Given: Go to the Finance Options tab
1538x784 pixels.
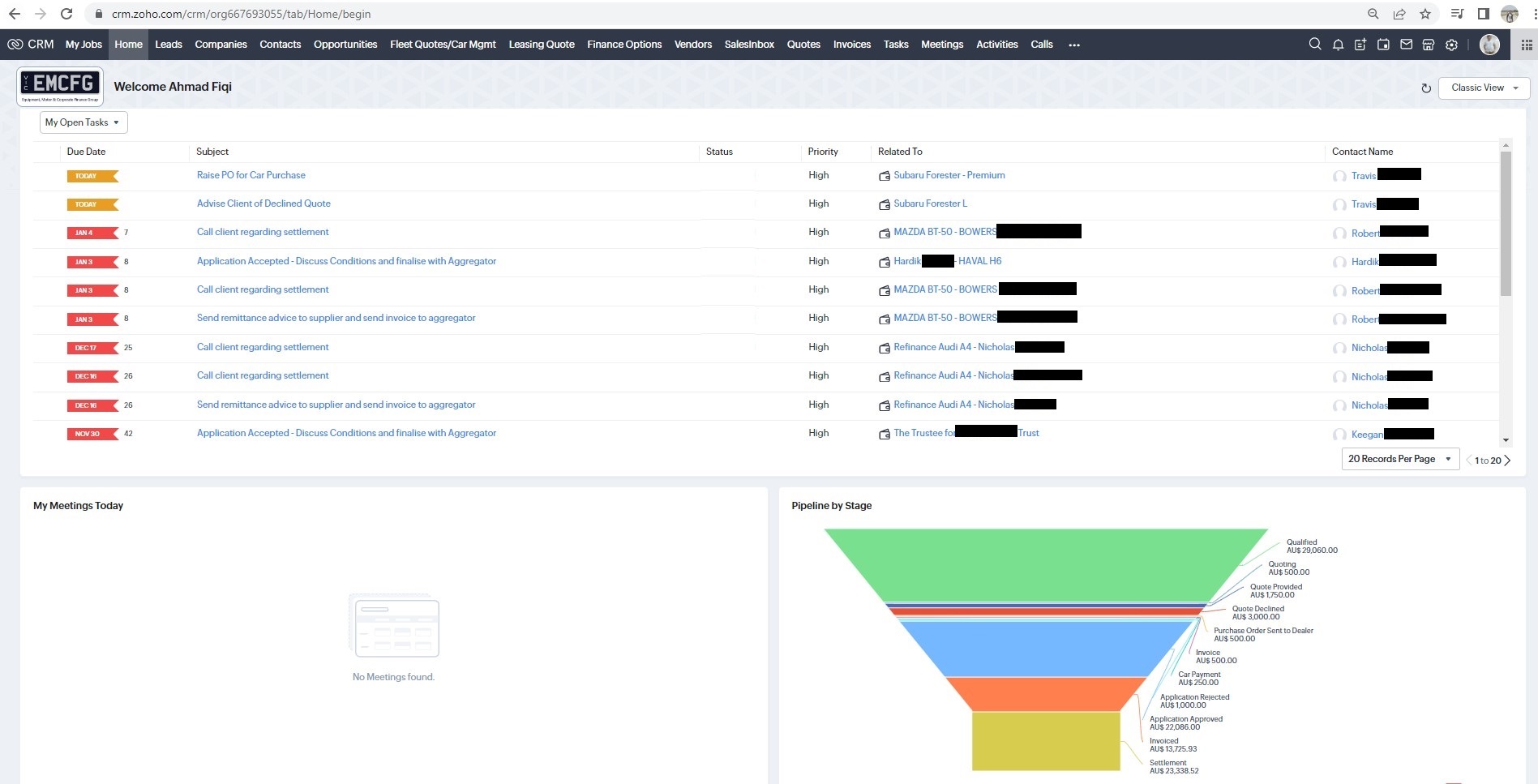Looking at the screenshot, I should pyautogui.click(x=624, y=45).
